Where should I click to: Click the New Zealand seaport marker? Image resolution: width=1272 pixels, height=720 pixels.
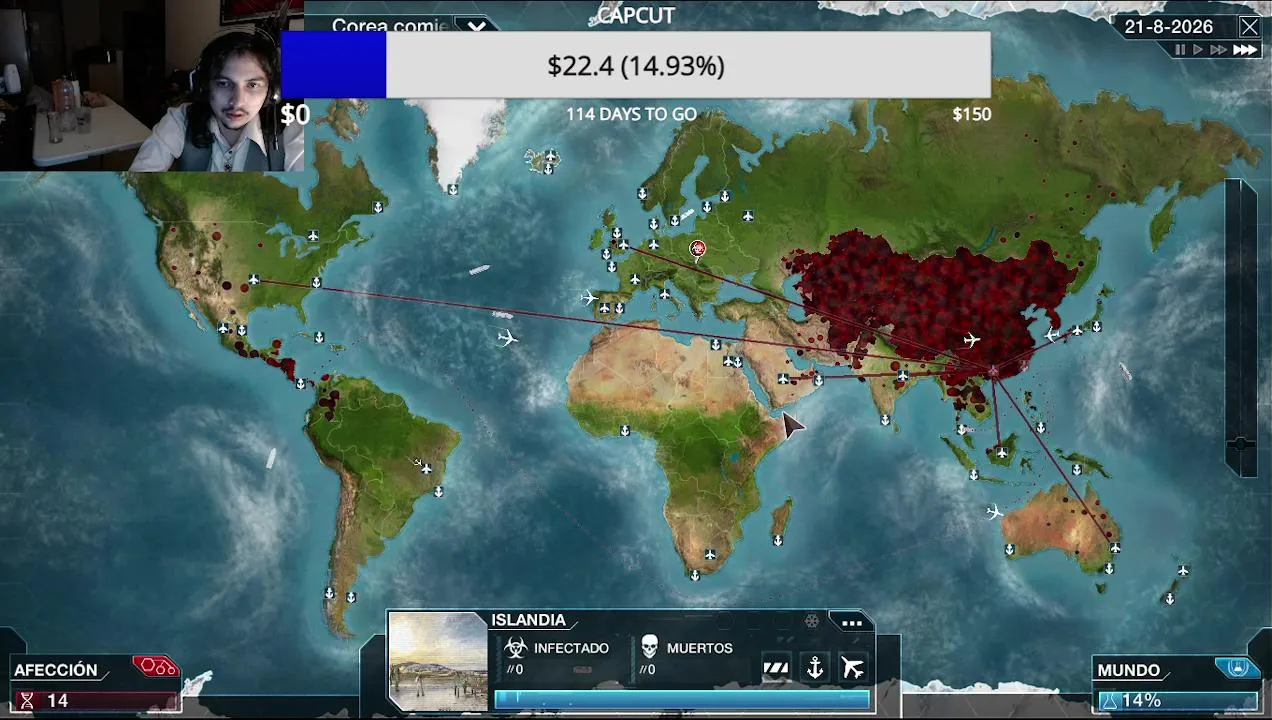click(1169, 599)
